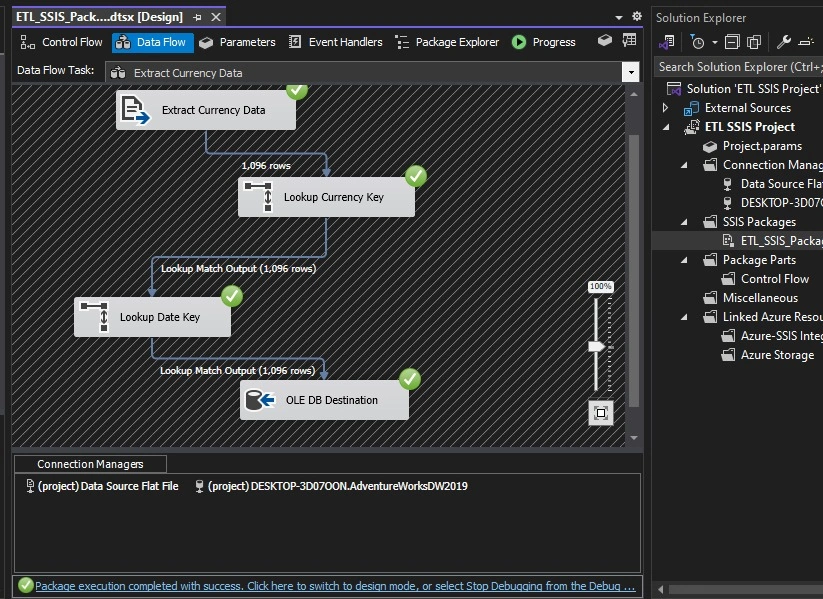Viewport: 823px width, 599px height.
Task: Open the Progress tab
Action: 544,42
